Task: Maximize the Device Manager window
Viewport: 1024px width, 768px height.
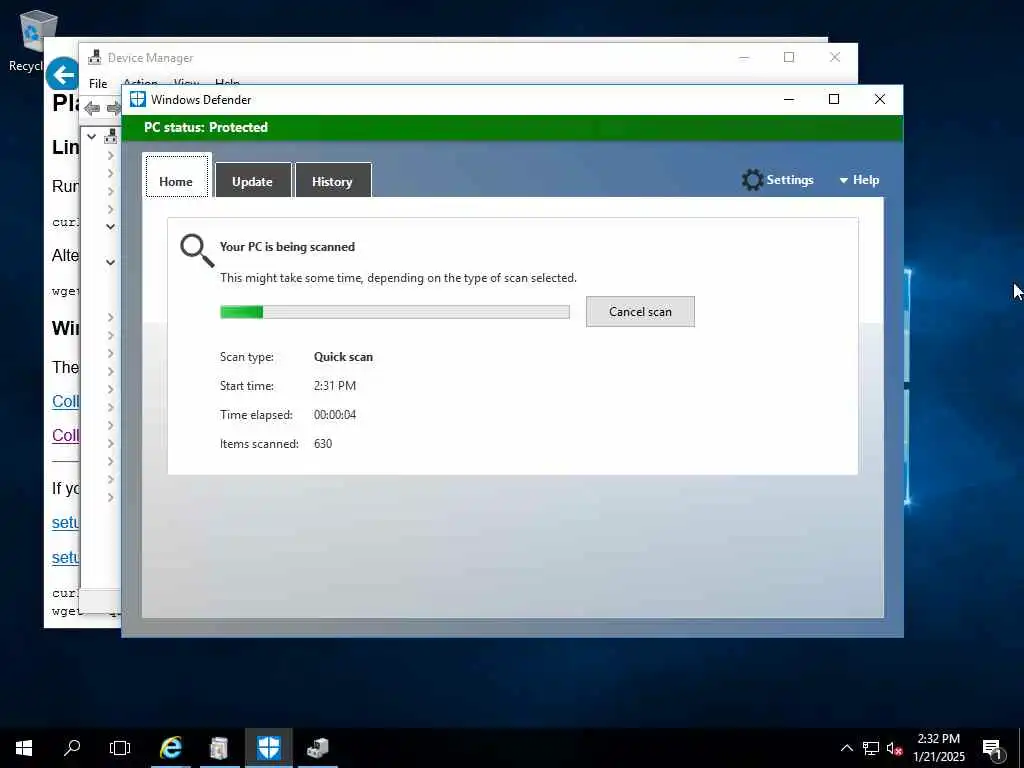Action: 789,57
